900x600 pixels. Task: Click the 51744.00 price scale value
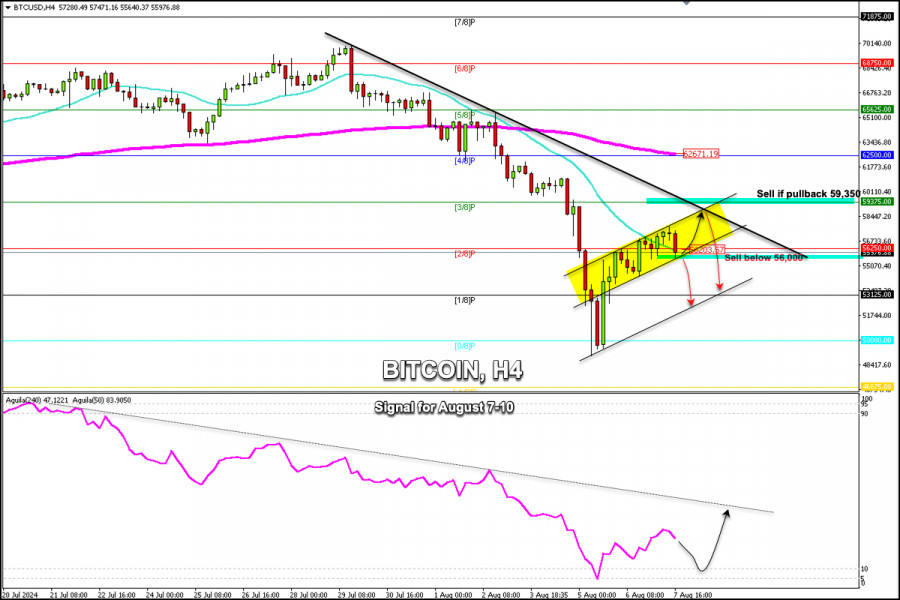[x=876, y=315]
